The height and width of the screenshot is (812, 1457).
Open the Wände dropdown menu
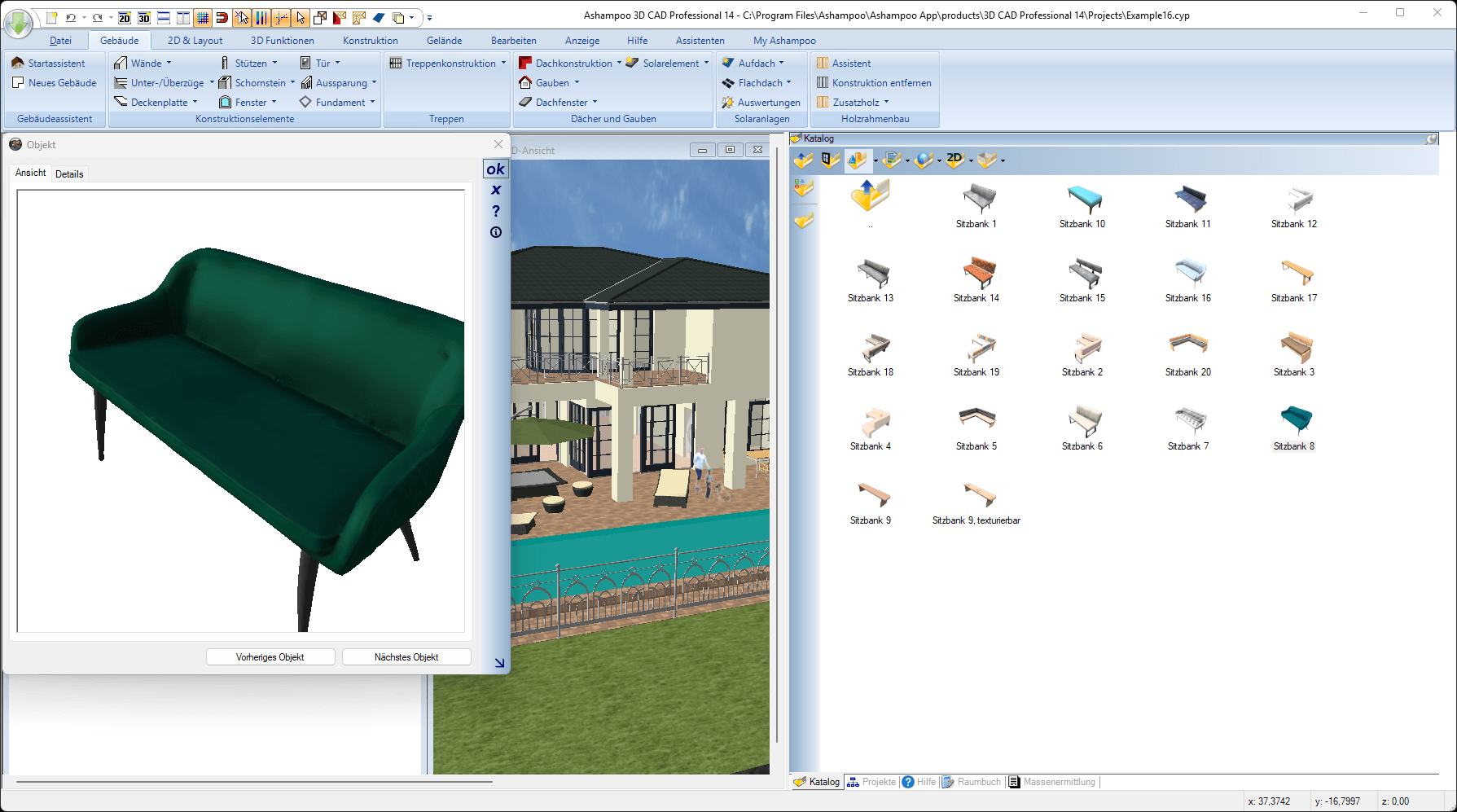[x=169, y=62]
